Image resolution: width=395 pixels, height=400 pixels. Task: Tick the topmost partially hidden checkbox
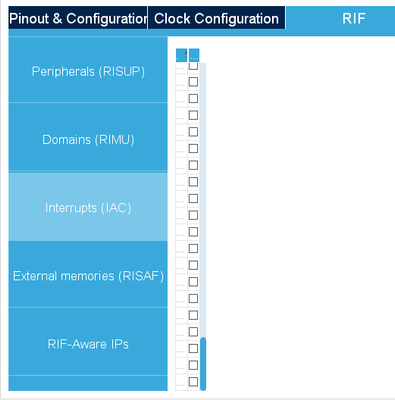(x=193, y=66)
